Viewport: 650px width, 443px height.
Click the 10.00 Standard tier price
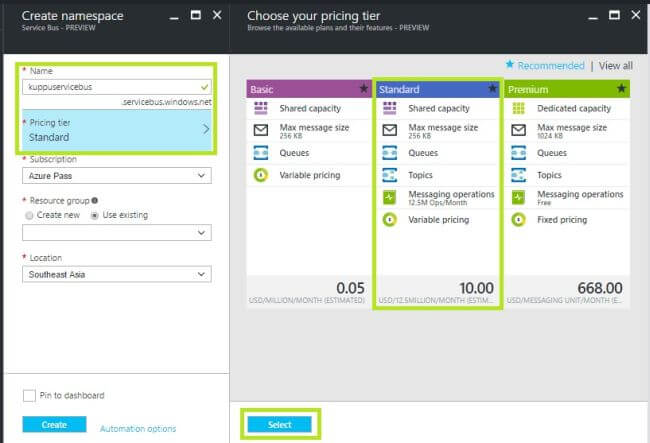476,288
